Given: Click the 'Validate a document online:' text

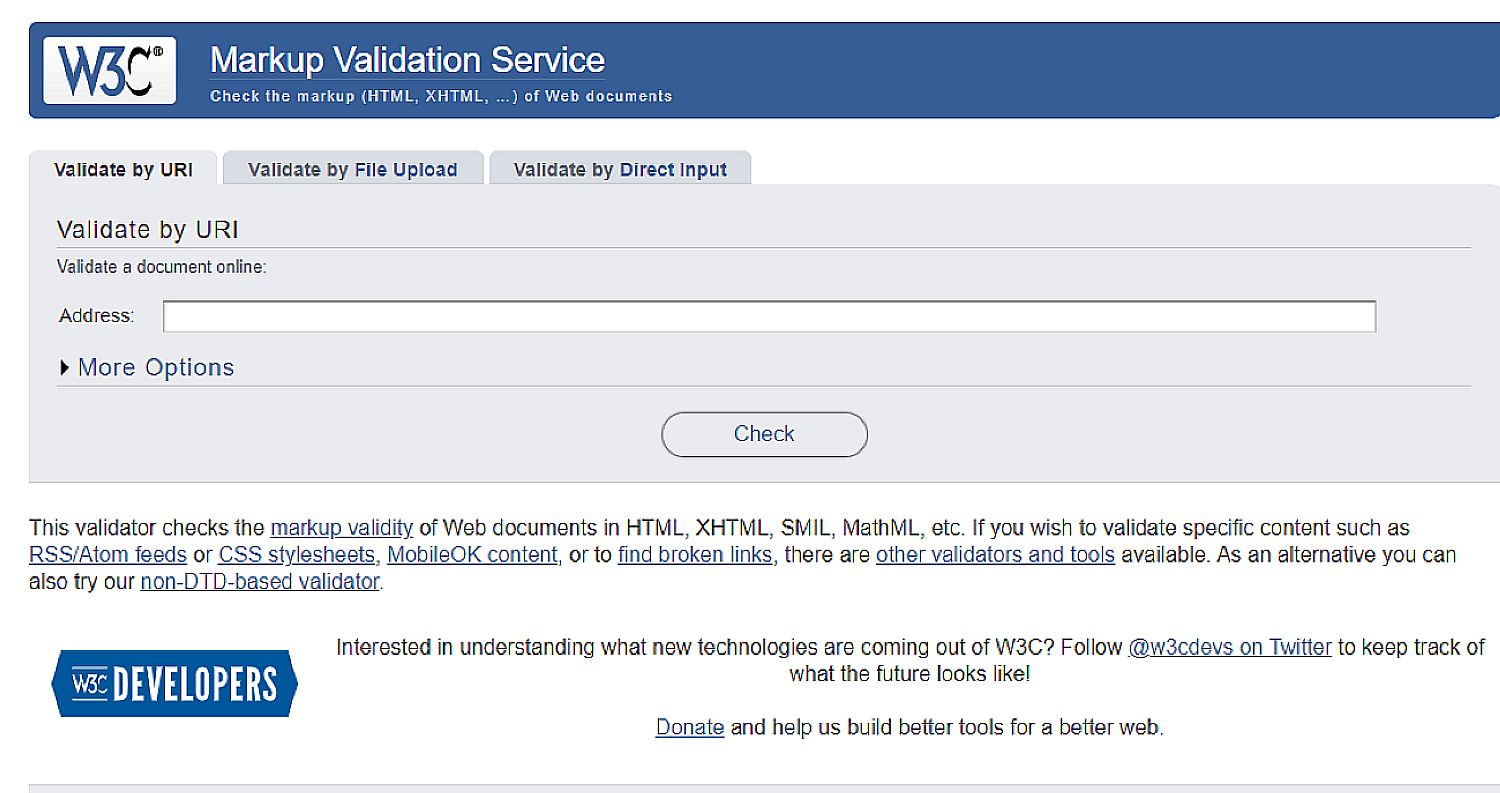Looking at the screenshot, I should (x=162, y=267).
